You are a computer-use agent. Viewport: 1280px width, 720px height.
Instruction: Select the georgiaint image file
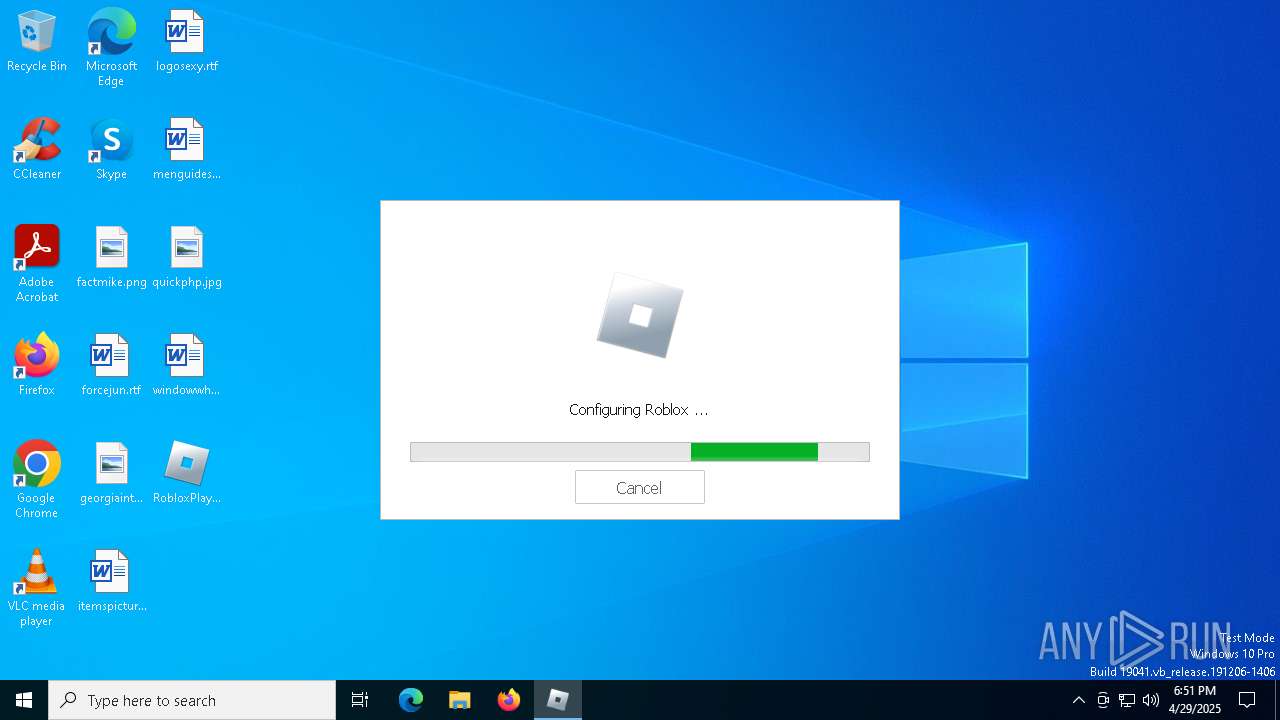111,474
